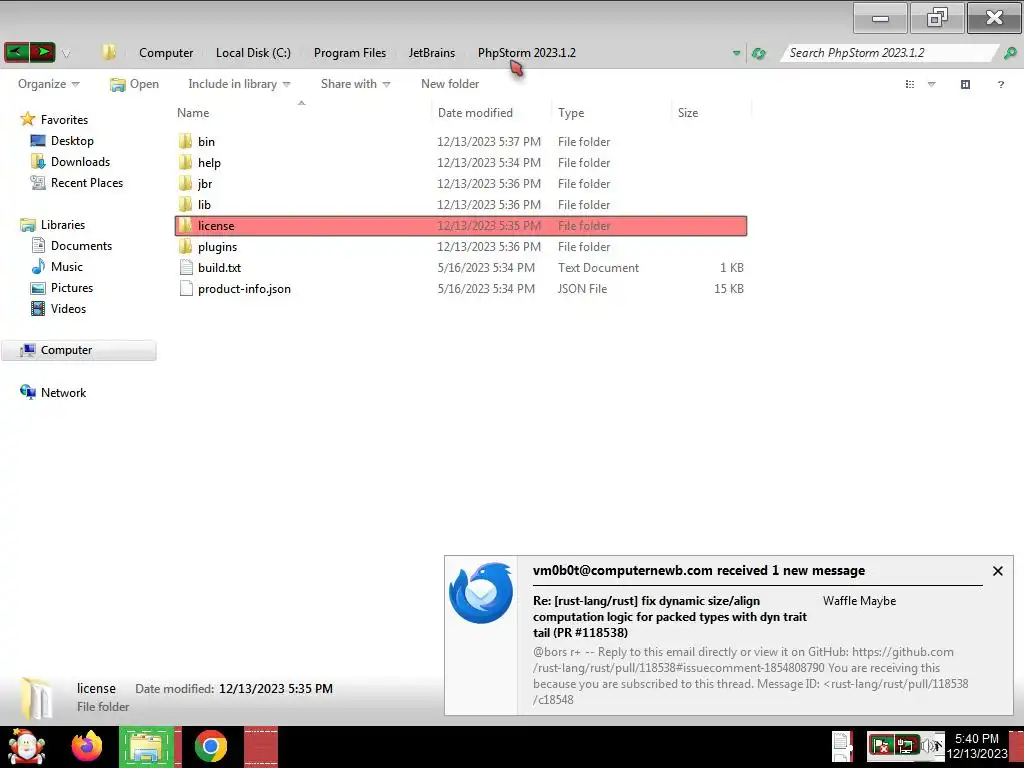The height and width of the screenshot is (768, 1024).
Task: Navigate to Program Files breadcrumb
Action: pos(349,53)
